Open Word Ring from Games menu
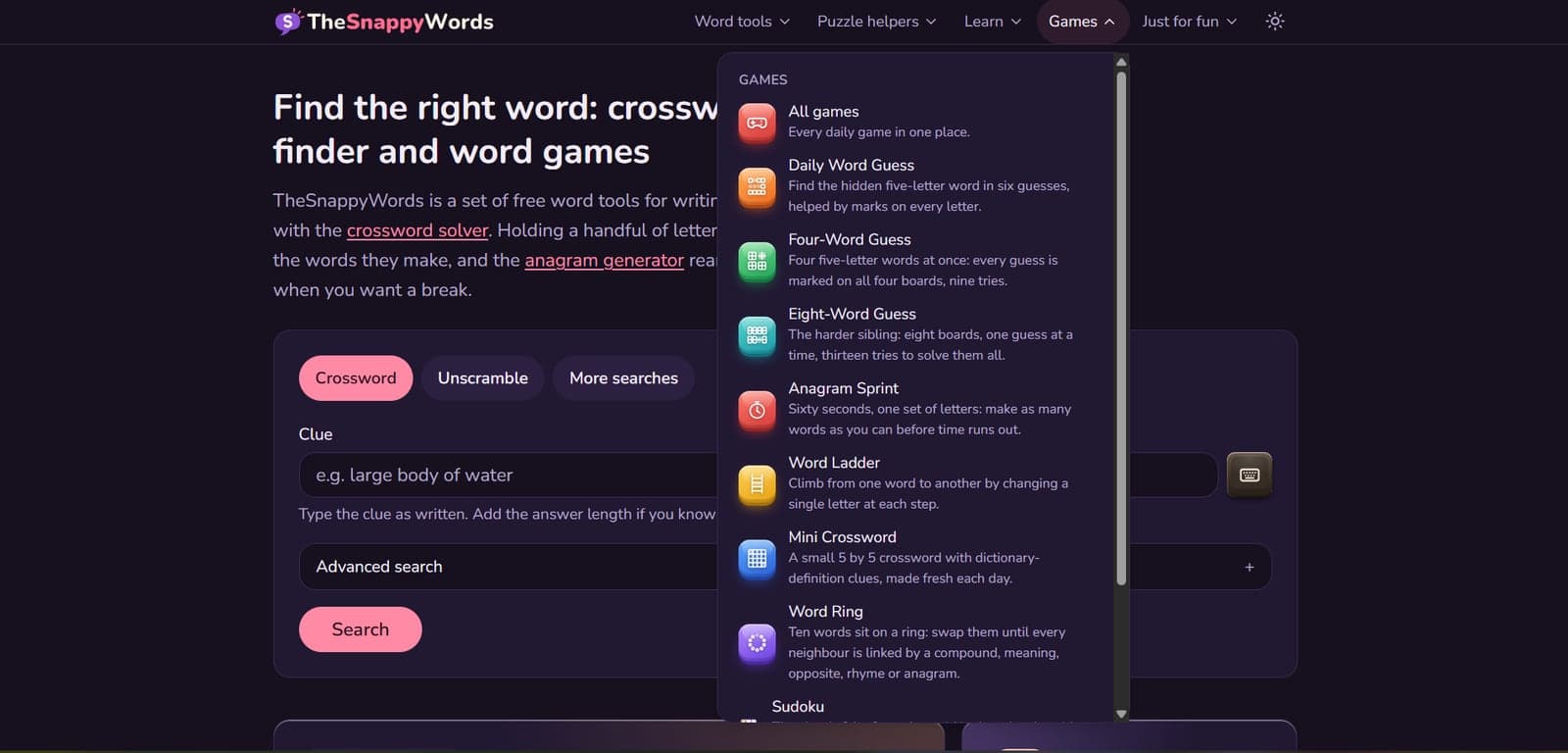1568x753 pixels. click(x=916, y=642)
